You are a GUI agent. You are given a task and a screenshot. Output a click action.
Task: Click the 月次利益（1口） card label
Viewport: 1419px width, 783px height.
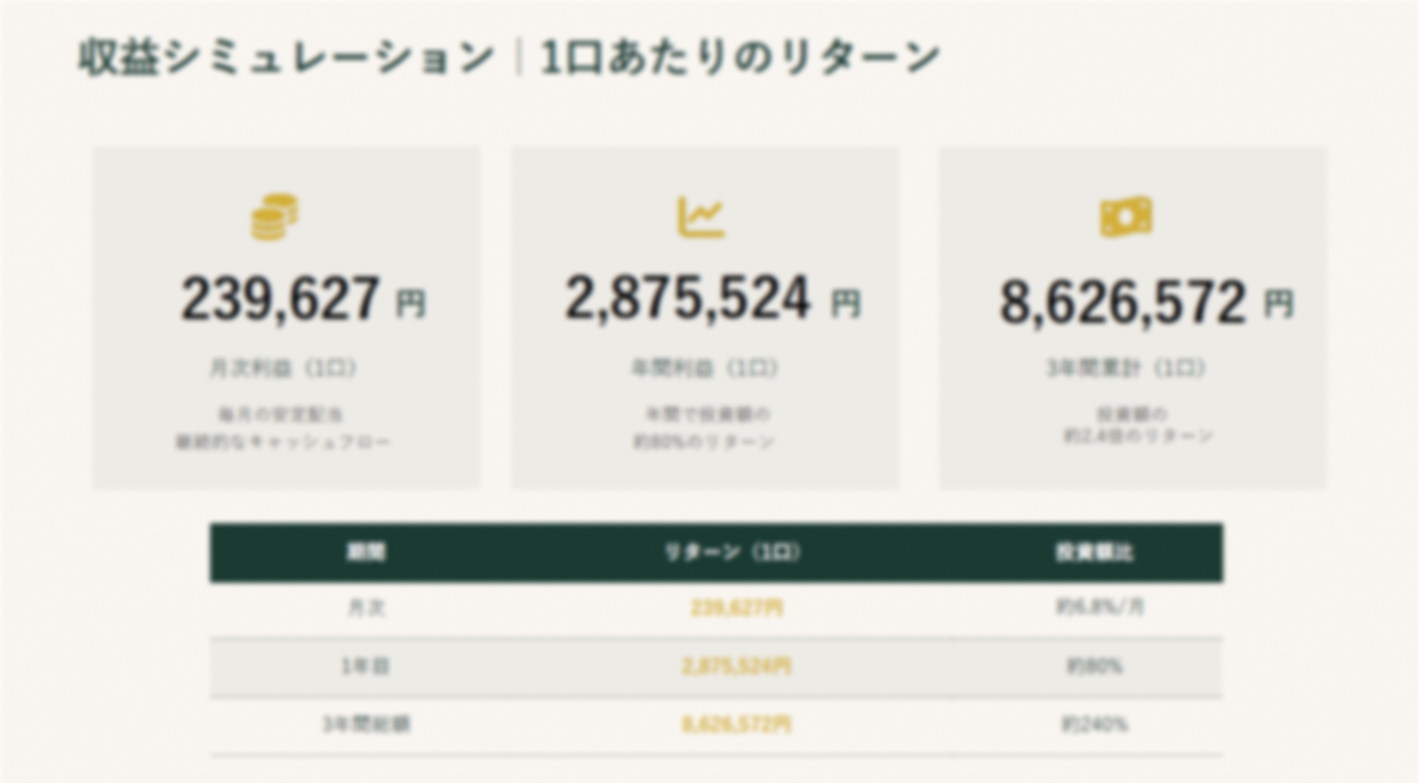(283, 369)
